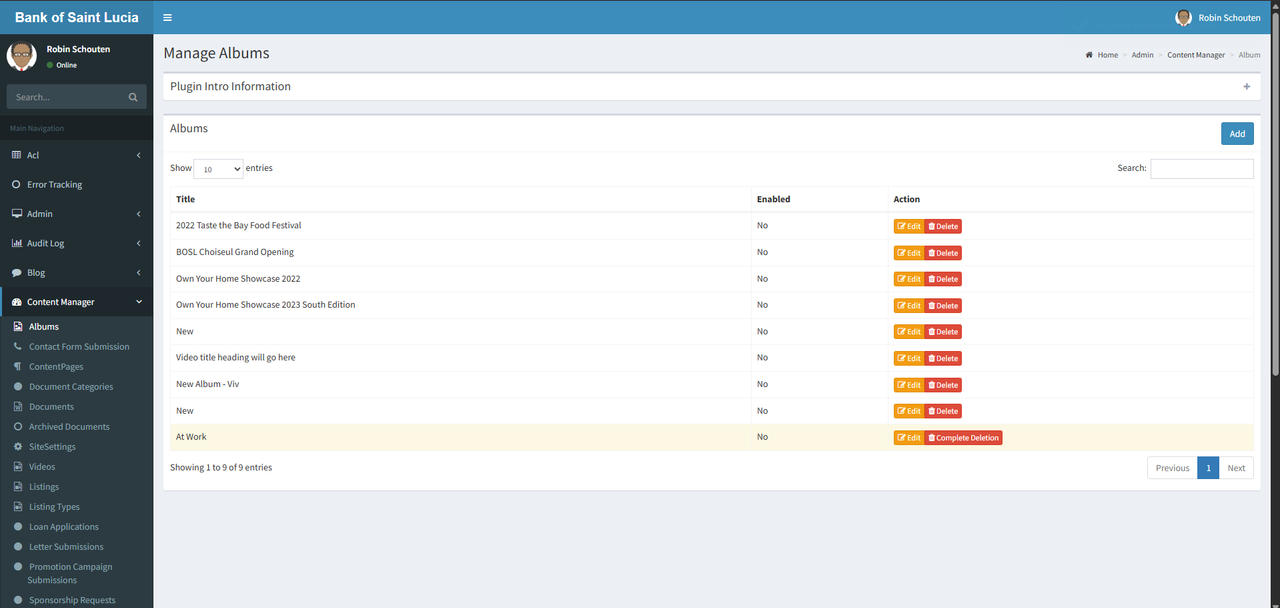
Task: Expand the Audit Log menu arrow
Action: click(x=138, y=243)
